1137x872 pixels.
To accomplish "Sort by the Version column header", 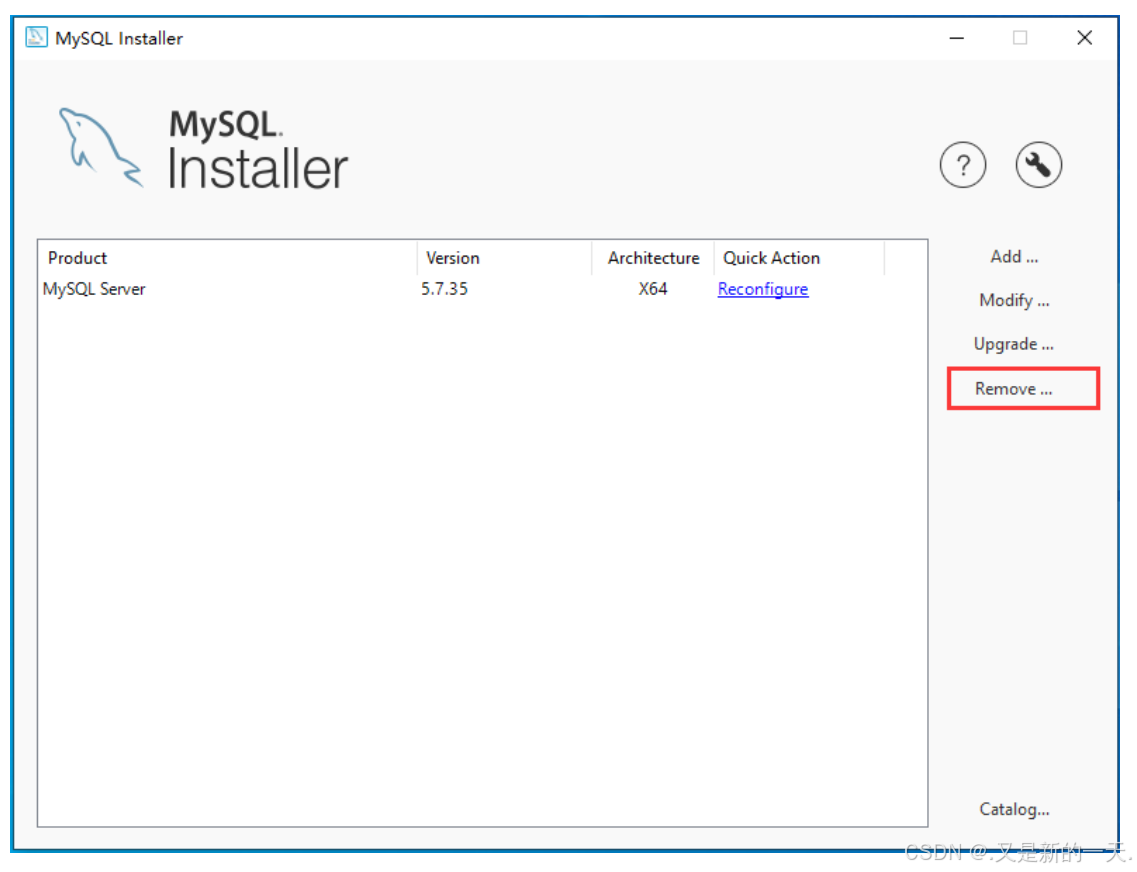I will (x=505, y=258).
